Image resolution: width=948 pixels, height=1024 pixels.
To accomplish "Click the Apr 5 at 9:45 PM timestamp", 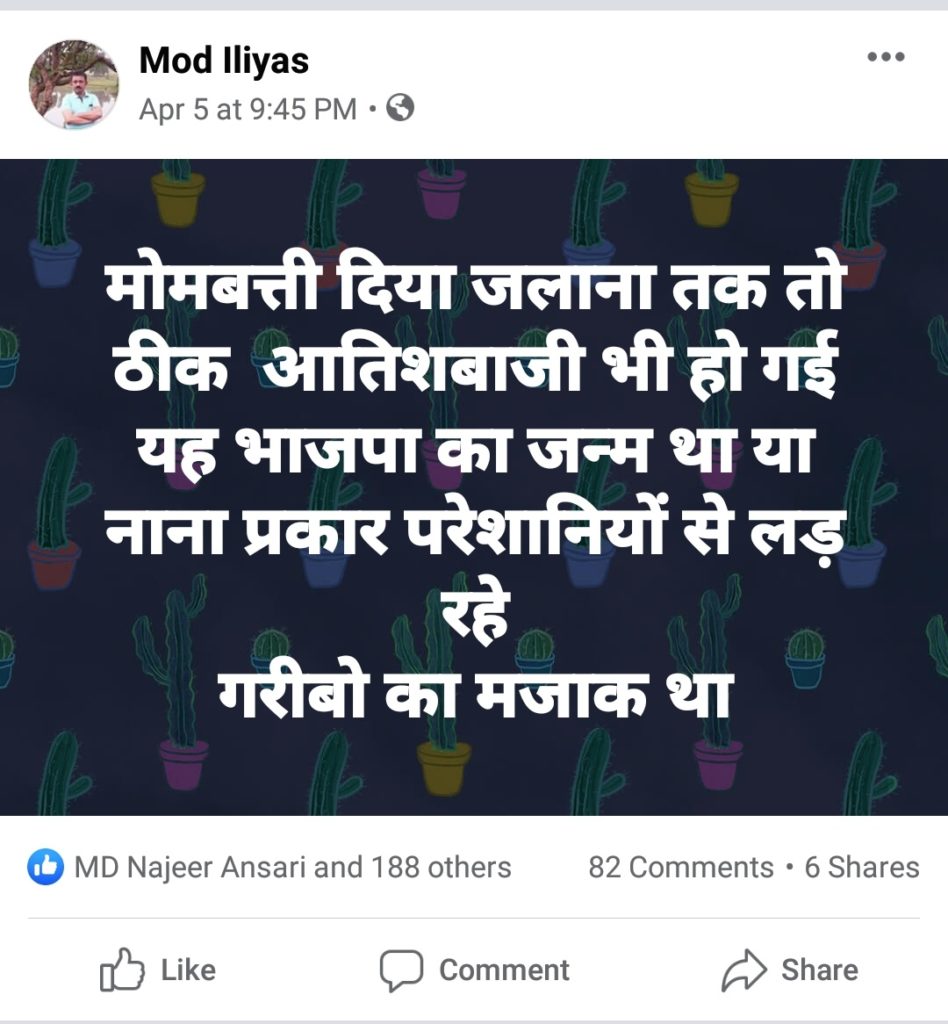I will [x=248, y=109].
